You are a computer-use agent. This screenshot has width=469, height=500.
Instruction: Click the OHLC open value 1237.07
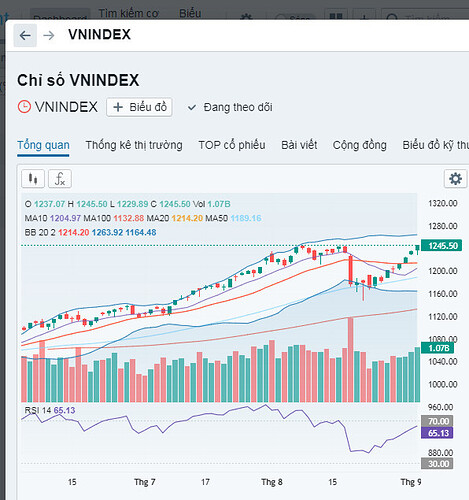click(x=49, y=204)
